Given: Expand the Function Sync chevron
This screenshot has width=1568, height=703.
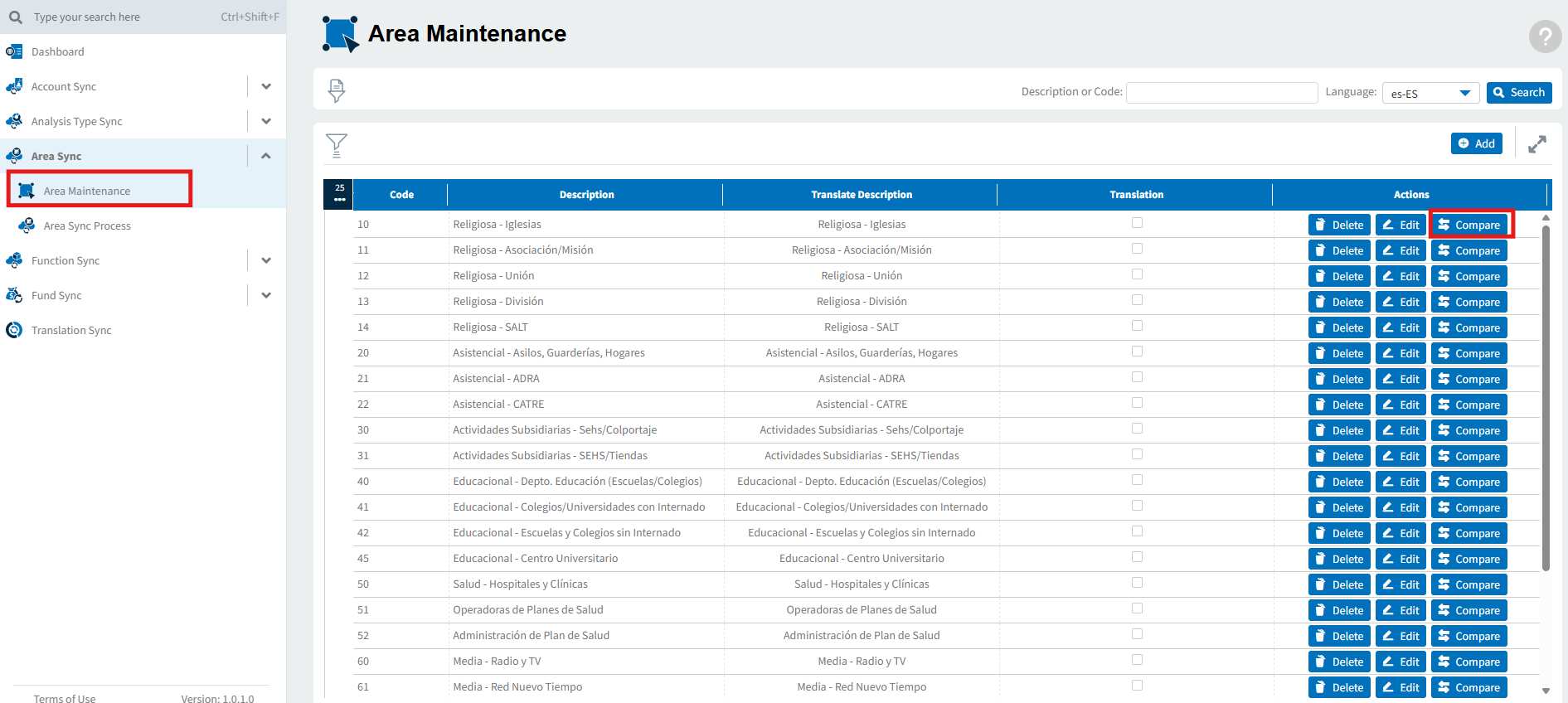Looking at the screenshot, I should tap(266, 260).
